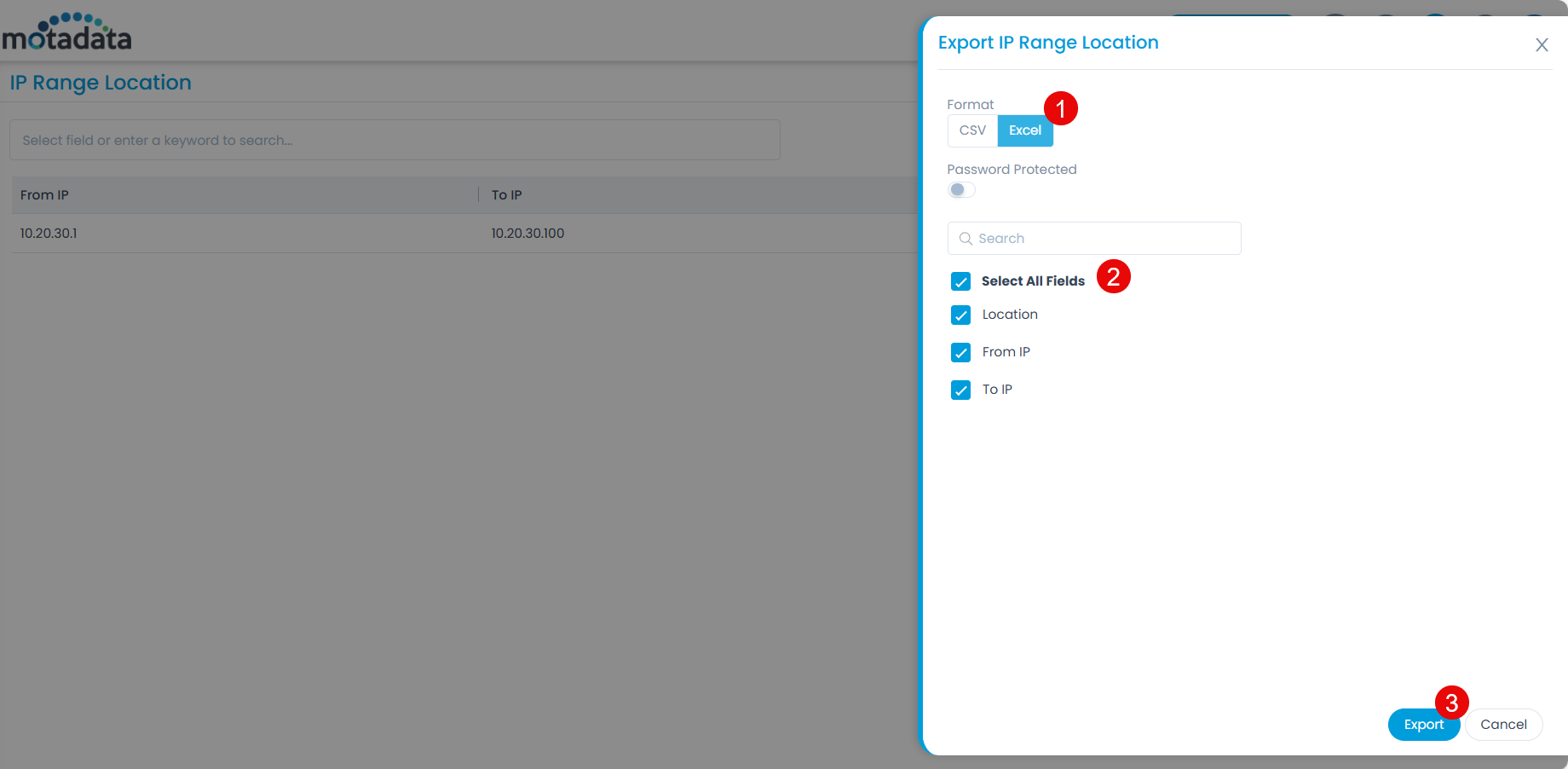Close the Export IP Range Location dialog
This screenshot has width=1568, height=769.
click(1542, 44)
